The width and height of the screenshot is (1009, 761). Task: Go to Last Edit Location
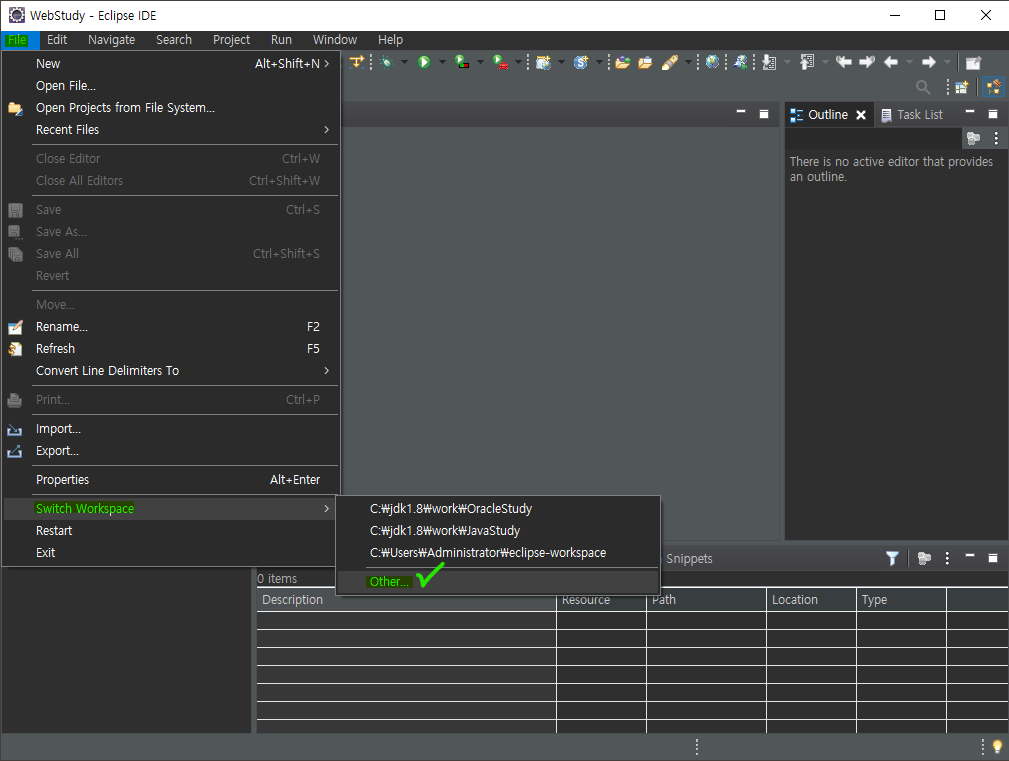(x=844, y=62)
